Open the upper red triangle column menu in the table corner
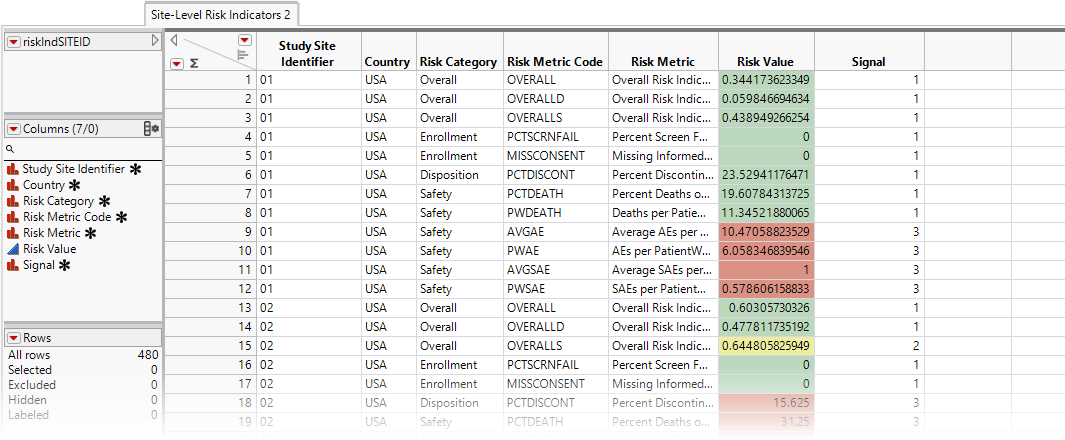This screenshot has height=440, width=1065. (x=244, y=40)
